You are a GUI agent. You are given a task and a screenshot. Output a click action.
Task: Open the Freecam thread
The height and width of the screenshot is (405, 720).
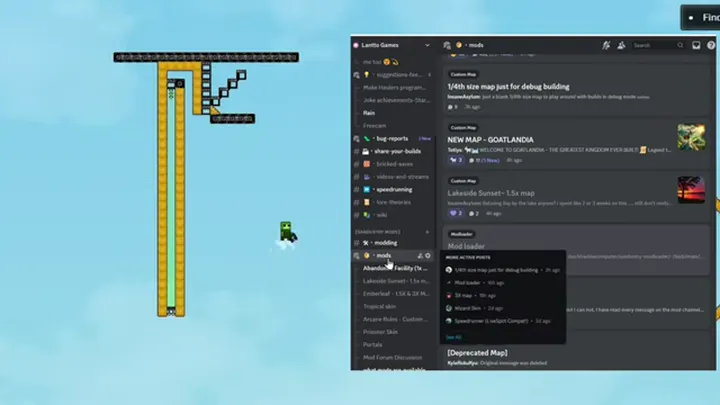[374, 125]
